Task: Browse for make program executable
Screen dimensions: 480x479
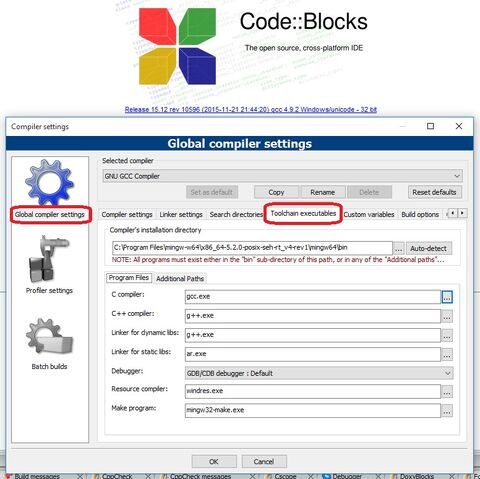Action: (x=447, y=411)
